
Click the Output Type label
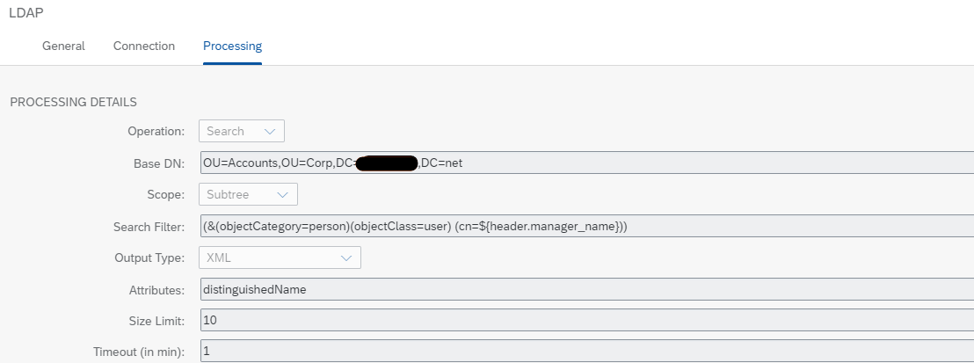(x=150, y=257)
